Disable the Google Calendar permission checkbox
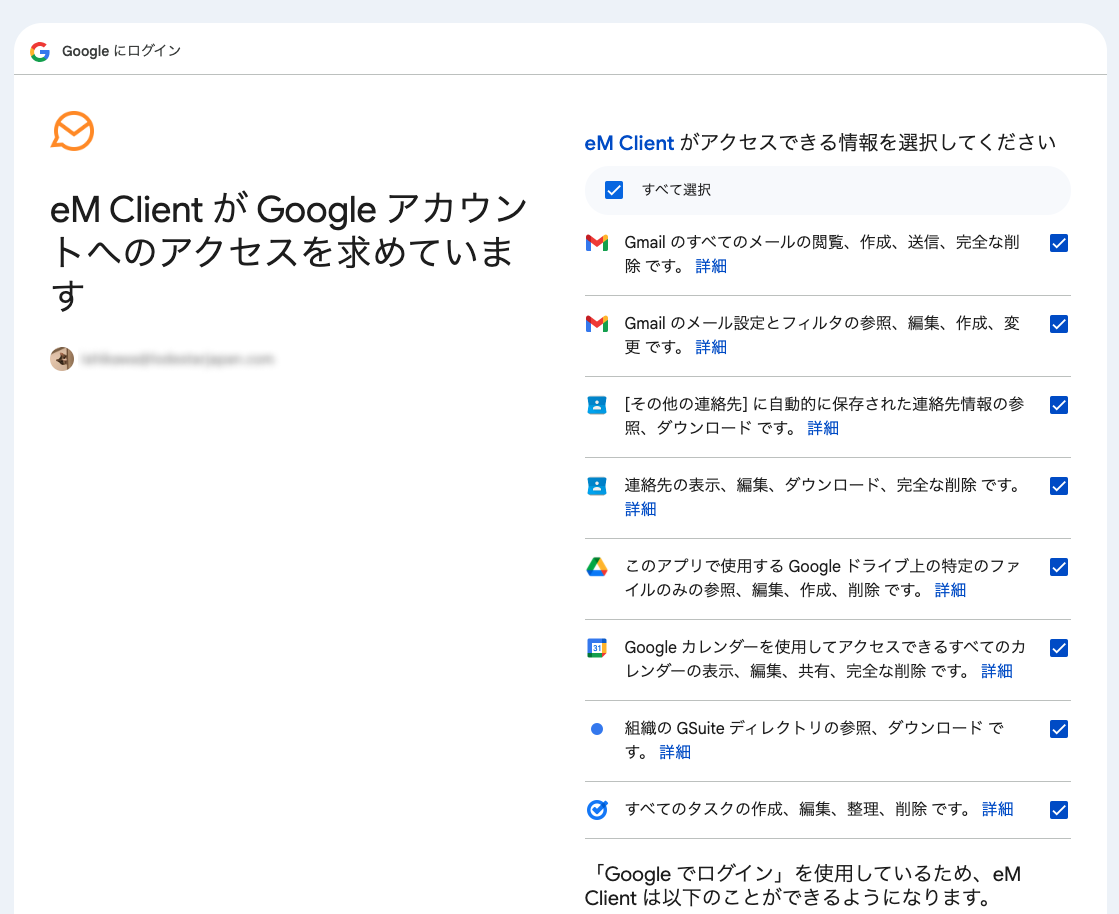The image size is (1119, 914). 1059,648
